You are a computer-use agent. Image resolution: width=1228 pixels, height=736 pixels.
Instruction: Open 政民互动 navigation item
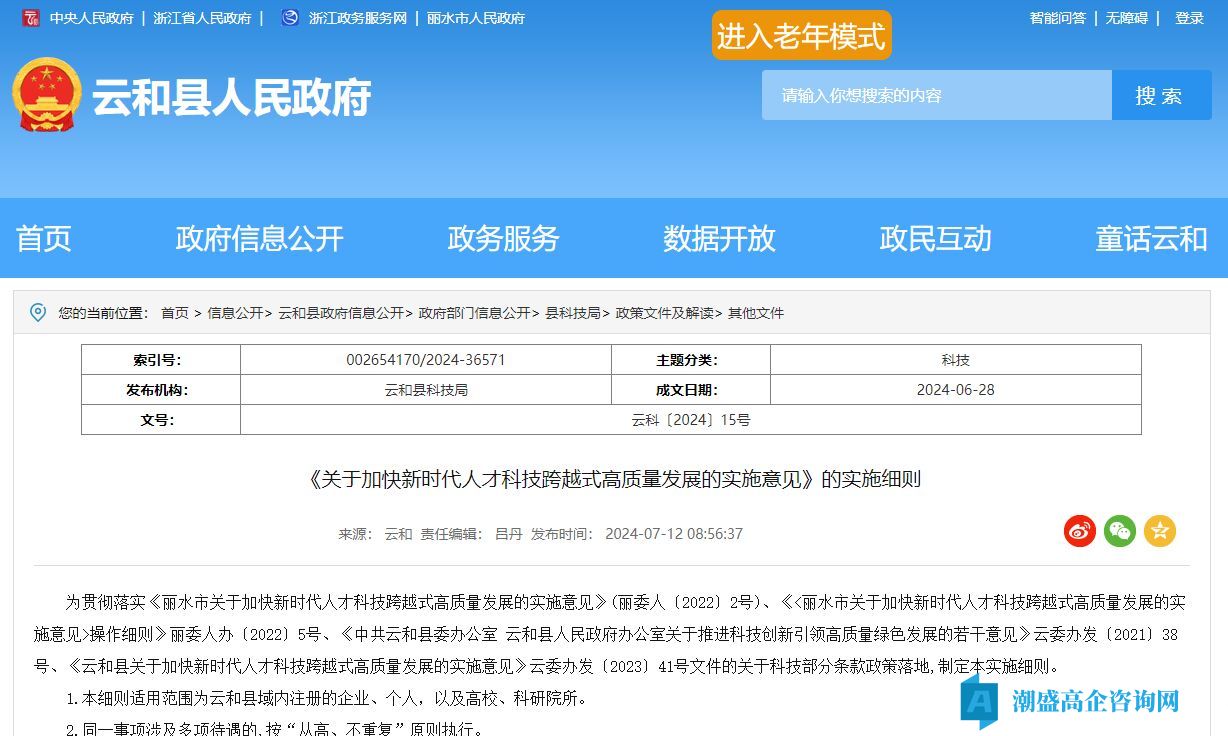[935, 239]
